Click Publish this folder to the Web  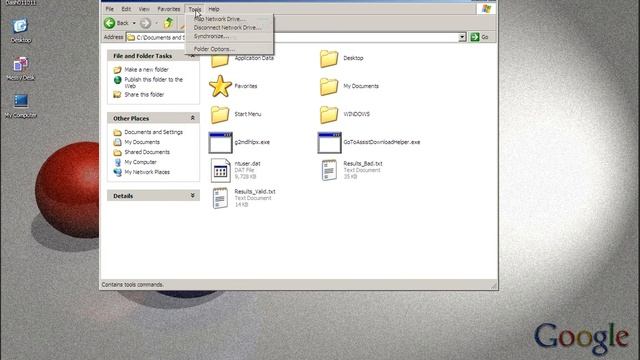click(153, 83)
